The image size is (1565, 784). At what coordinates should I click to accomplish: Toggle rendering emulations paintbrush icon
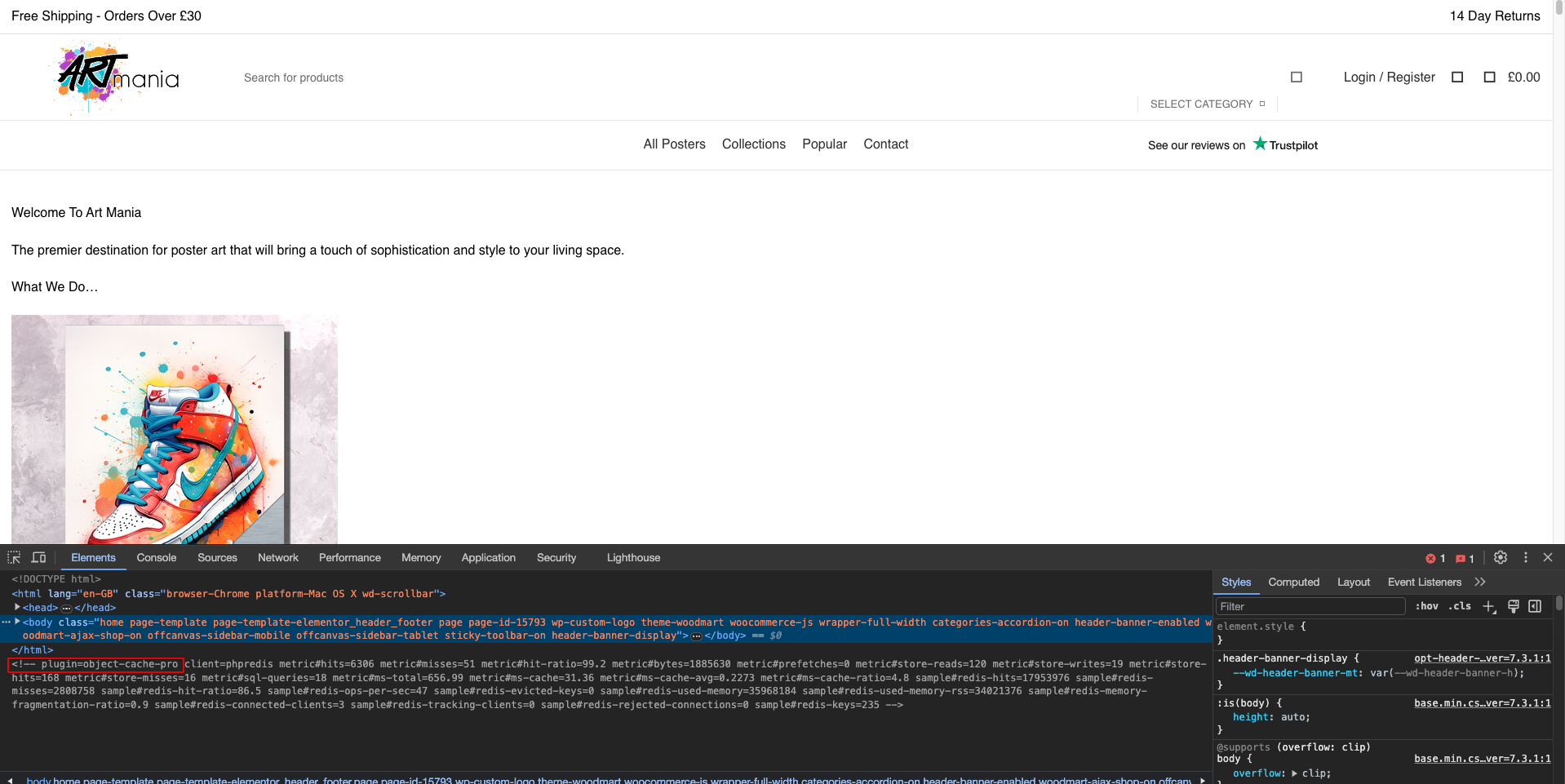coord(1514,606)
